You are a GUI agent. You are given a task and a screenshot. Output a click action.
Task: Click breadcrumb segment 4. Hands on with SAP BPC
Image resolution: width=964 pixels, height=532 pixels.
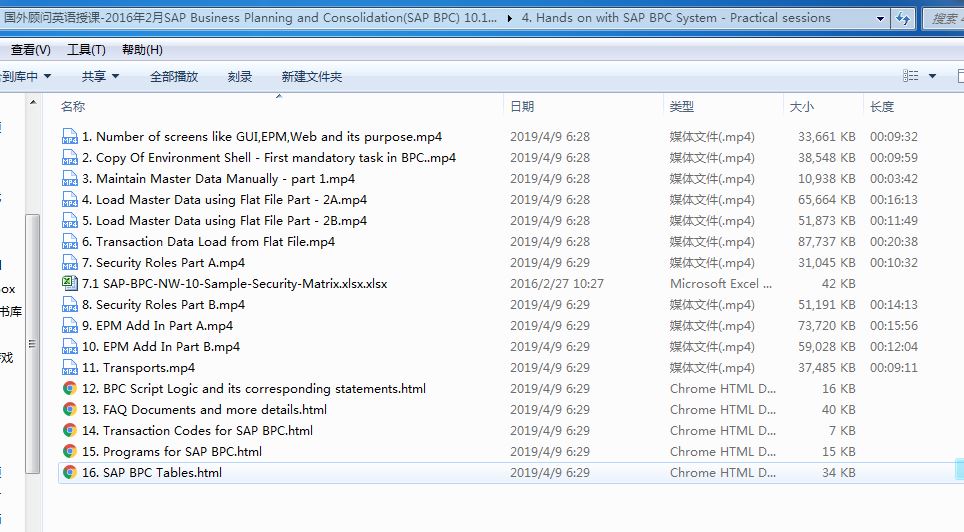(676, 18)
